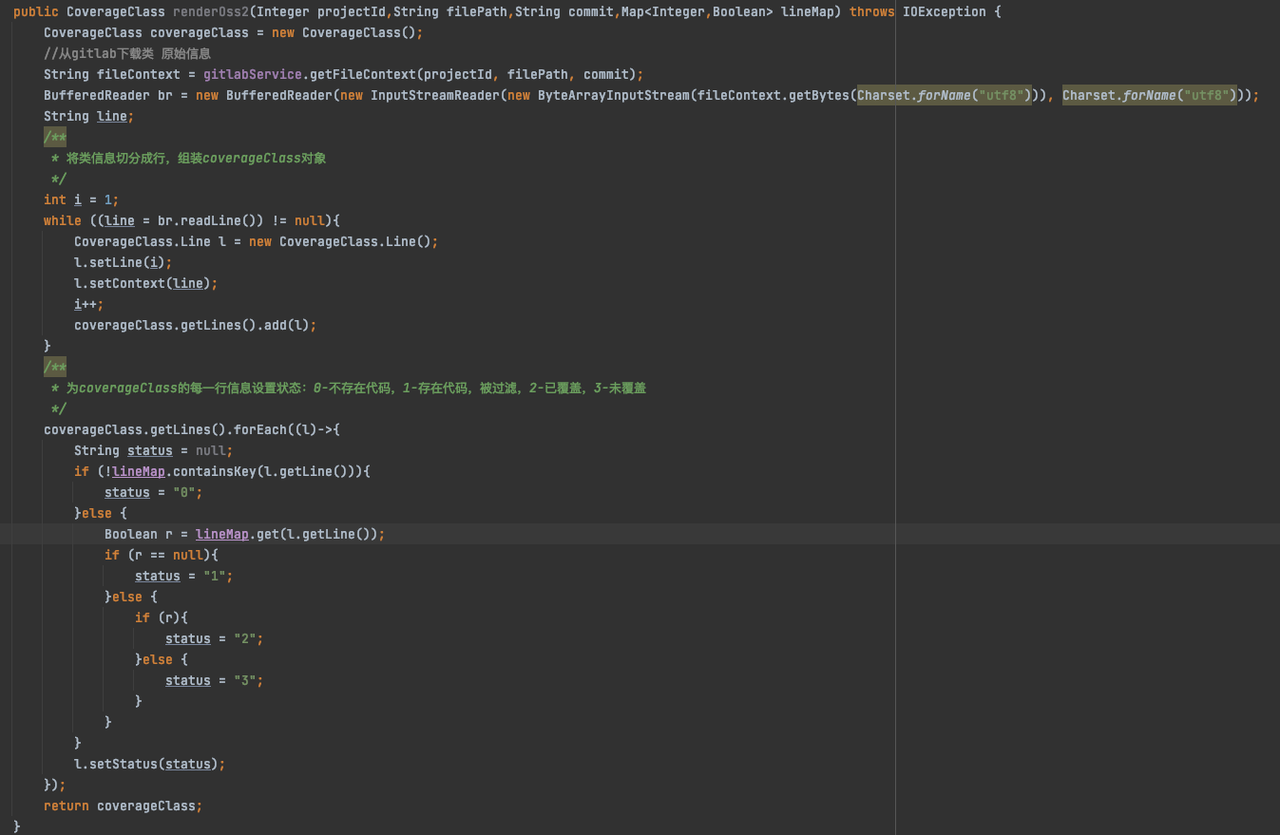Click the 'return coverageClass' statement
The image size is (1280, 835).
tap(122, 806)
